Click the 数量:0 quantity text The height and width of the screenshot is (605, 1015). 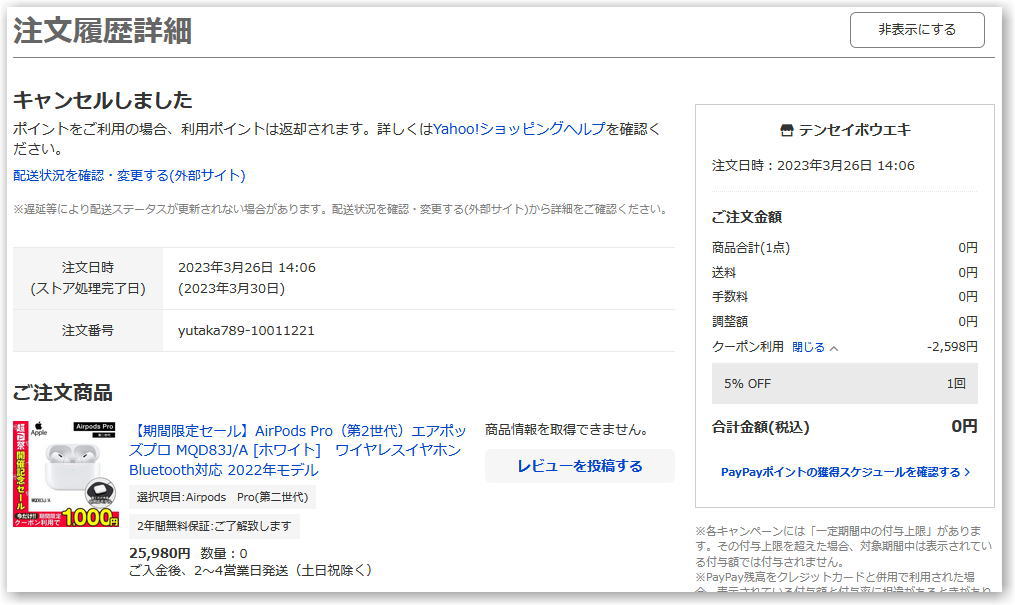(x=224, y=553)
